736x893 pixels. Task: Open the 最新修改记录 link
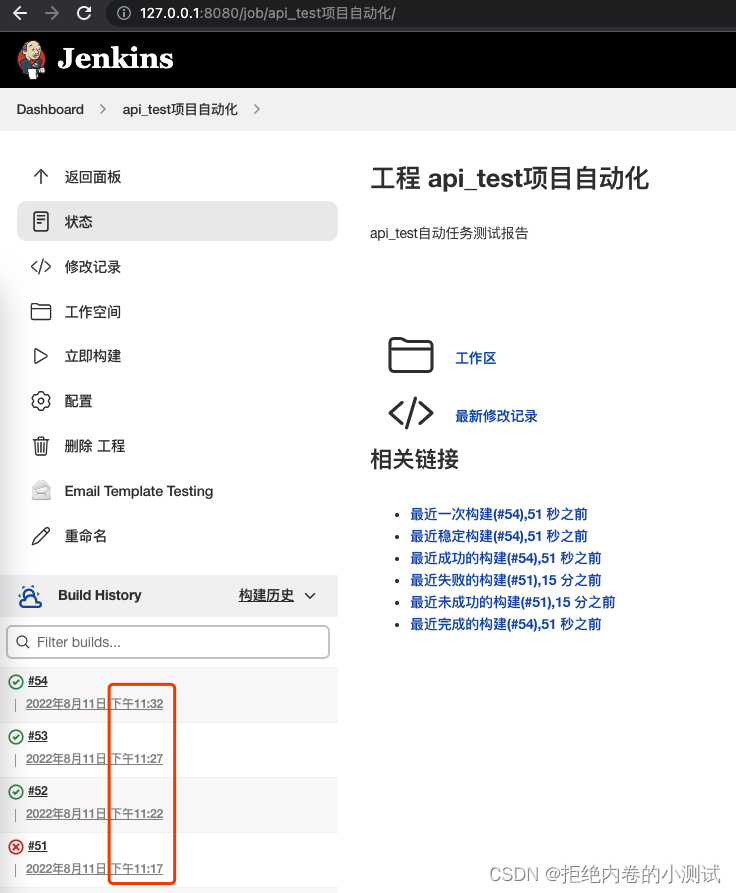496,416
